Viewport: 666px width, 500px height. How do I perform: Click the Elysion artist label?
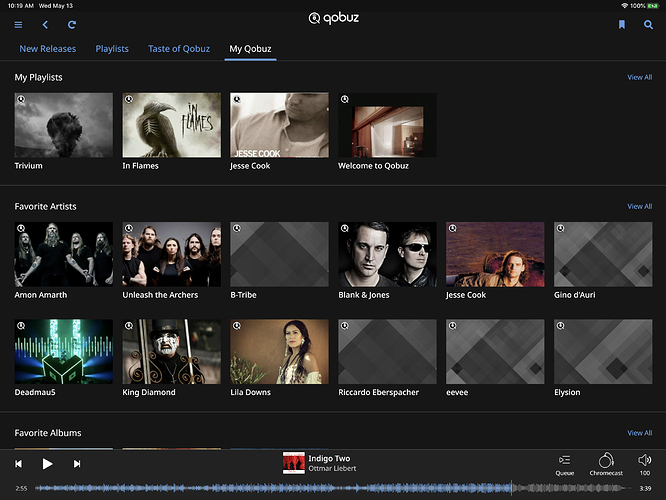coord(567,393)
